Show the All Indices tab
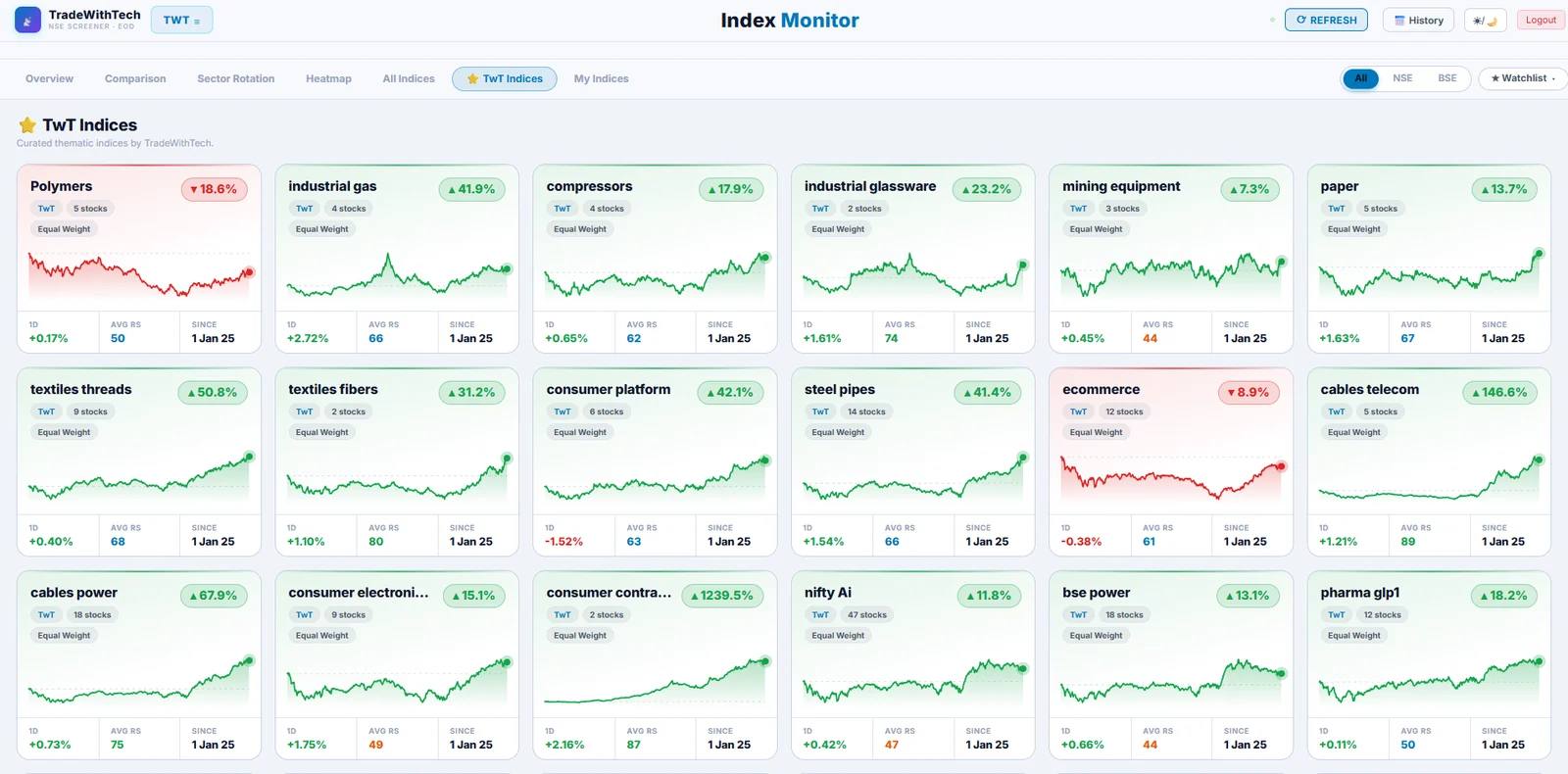 tap(409, 78)
